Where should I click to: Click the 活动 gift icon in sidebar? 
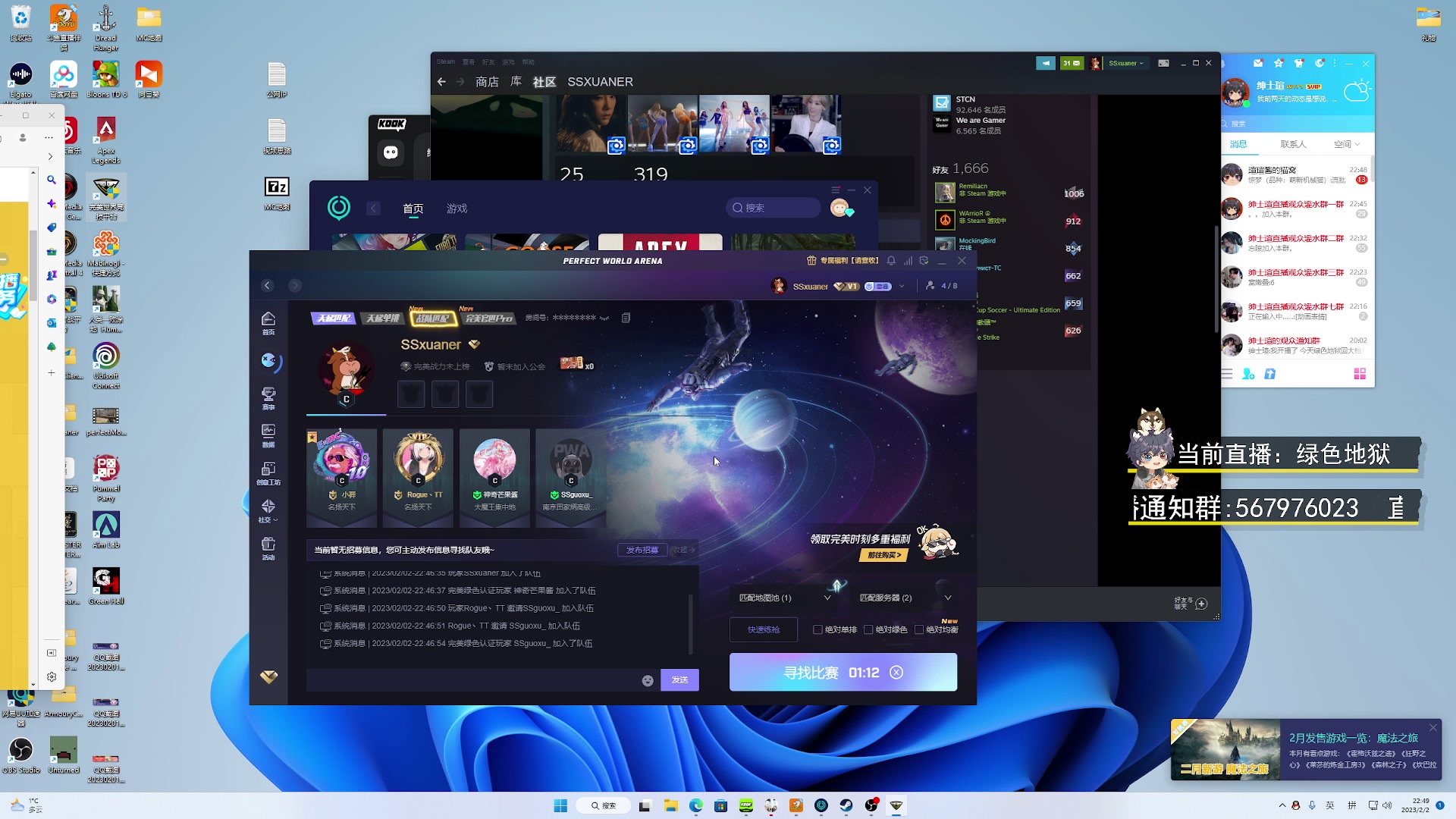point(268,544)
